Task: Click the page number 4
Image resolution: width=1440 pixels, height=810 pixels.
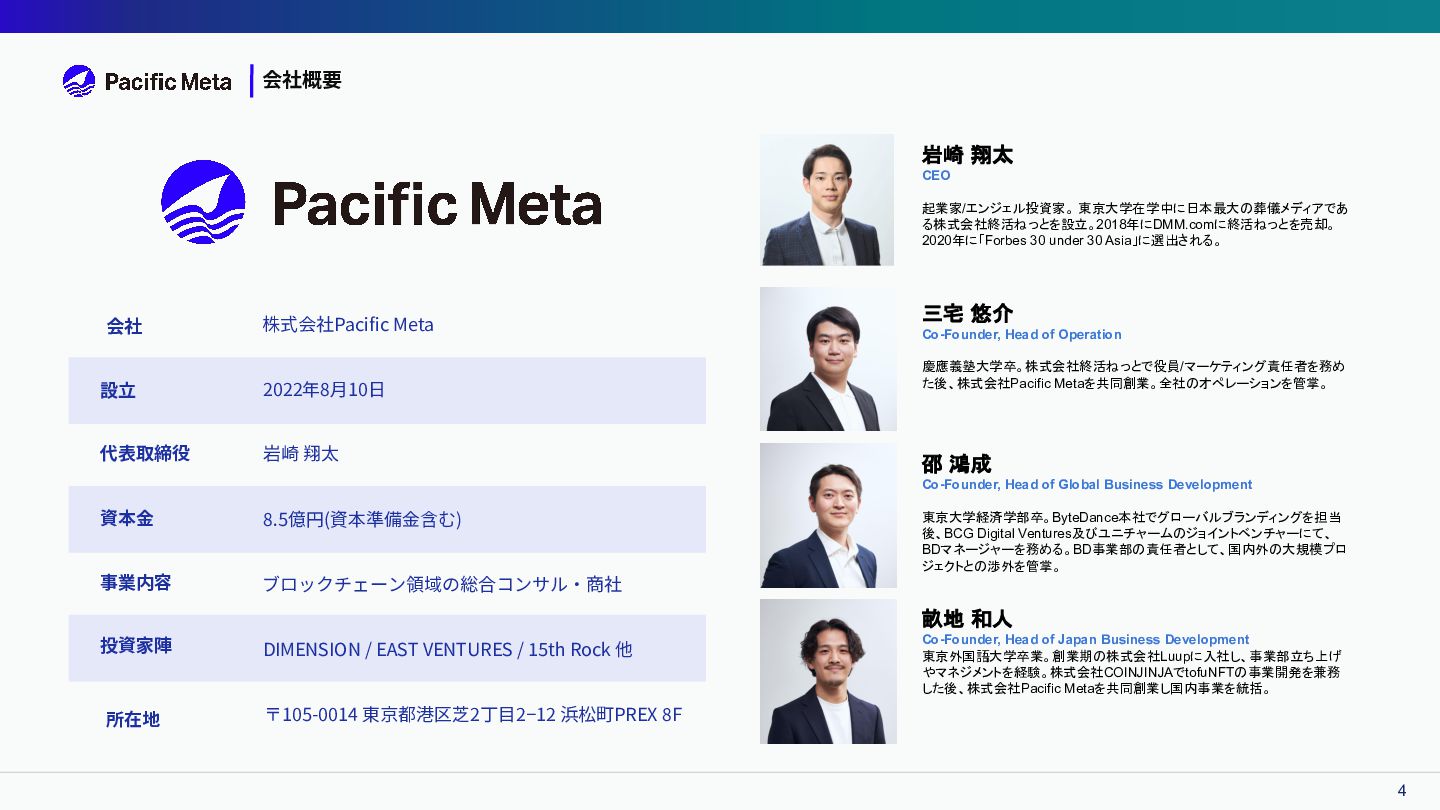Action: click(1402, 791)
